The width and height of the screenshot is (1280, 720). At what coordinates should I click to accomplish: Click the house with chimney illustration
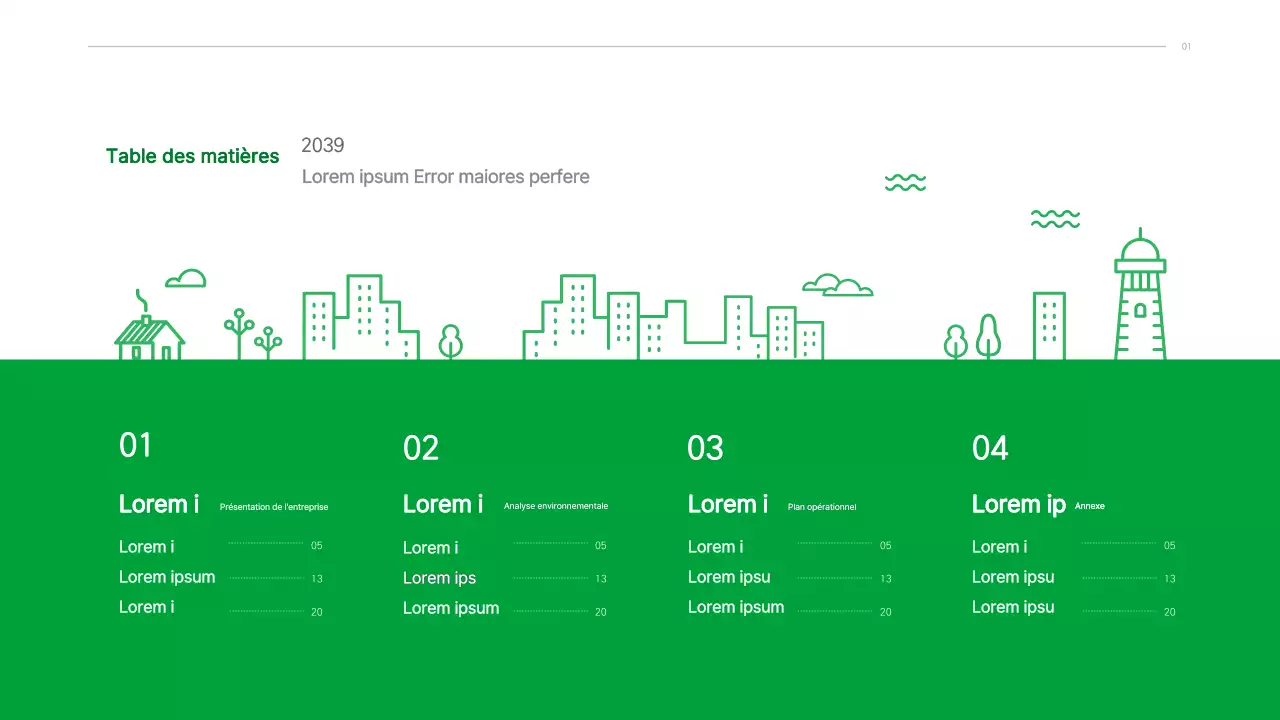click(150, 335)
